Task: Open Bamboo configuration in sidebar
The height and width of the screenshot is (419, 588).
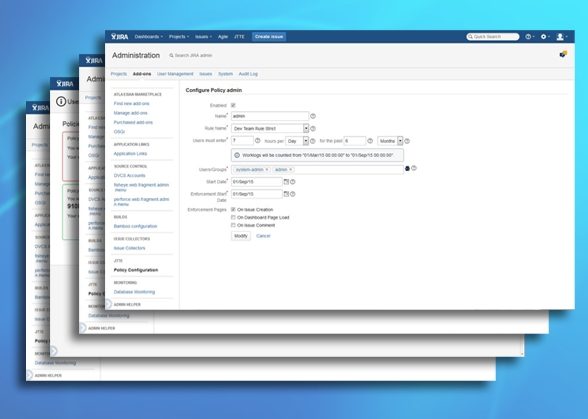Action: 135,226
